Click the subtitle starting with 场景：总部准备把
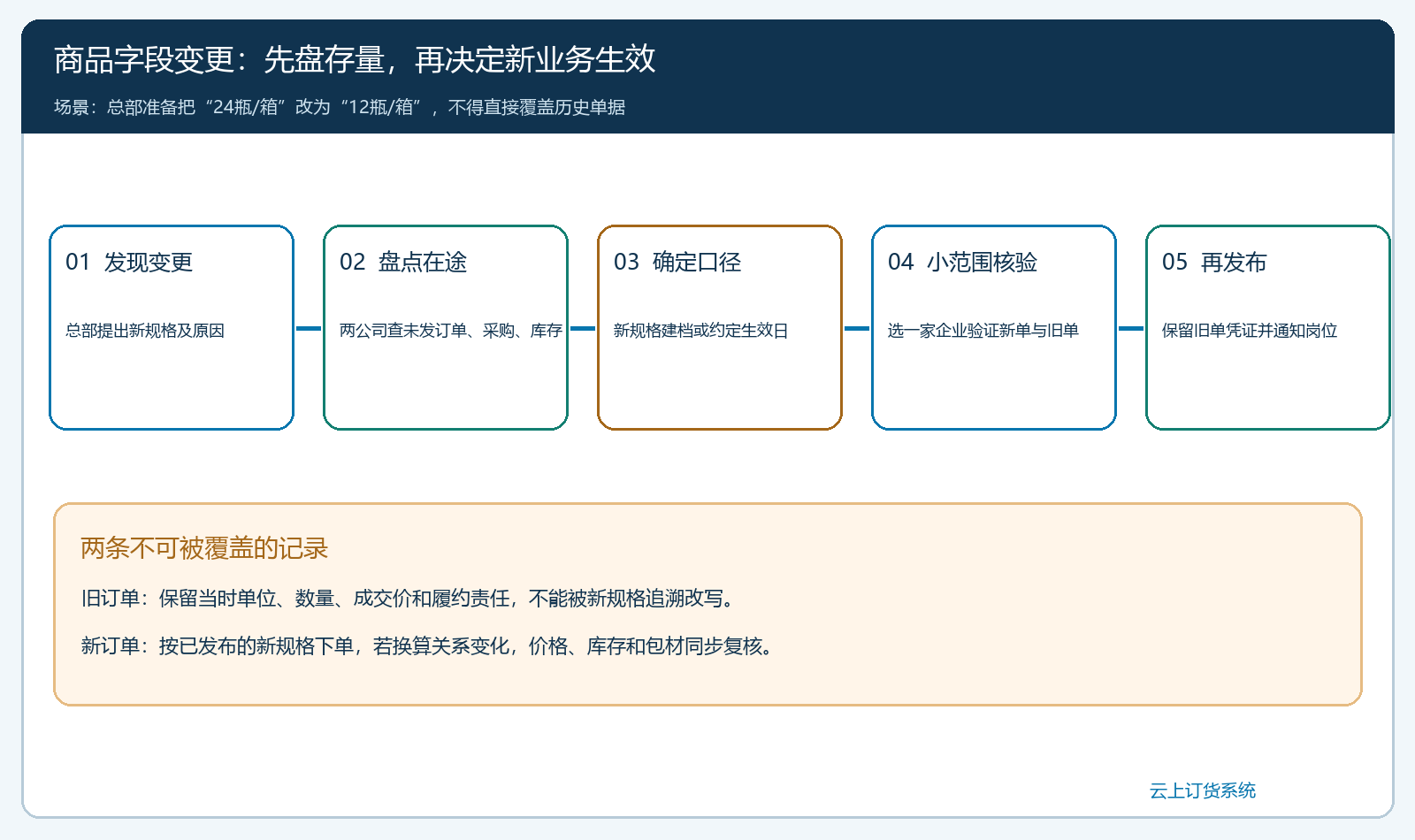 tap(340, 107)
